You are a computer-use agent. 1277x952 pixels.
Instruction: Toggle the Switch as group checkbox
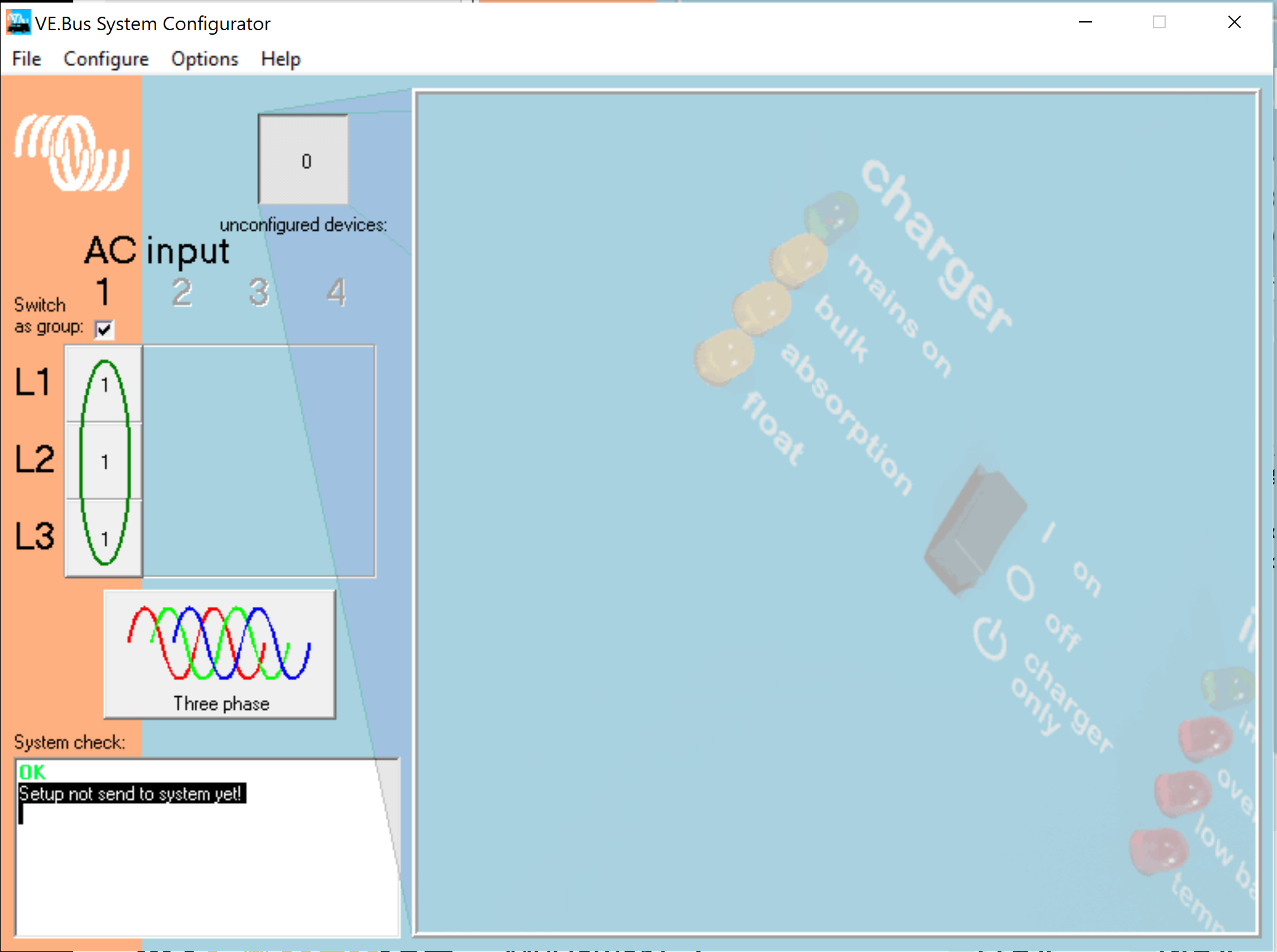tap(103, 329)
